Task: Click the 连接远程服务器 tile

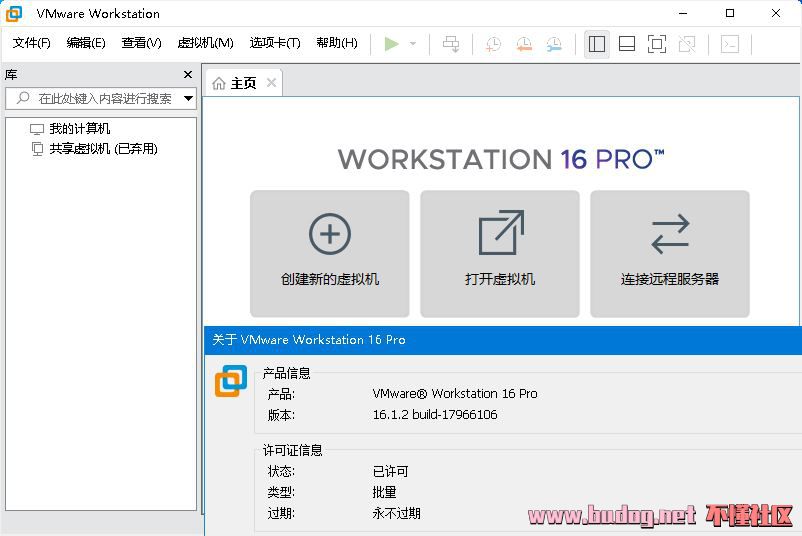Action: (670, 254)
